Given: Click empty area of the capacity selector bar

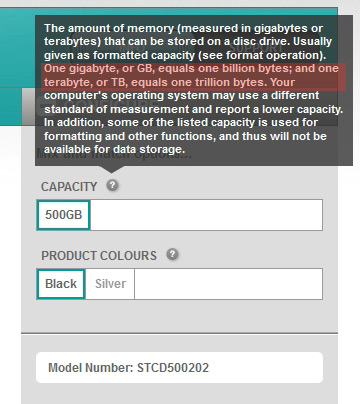Looking at the screenshot, I should 206,215.
